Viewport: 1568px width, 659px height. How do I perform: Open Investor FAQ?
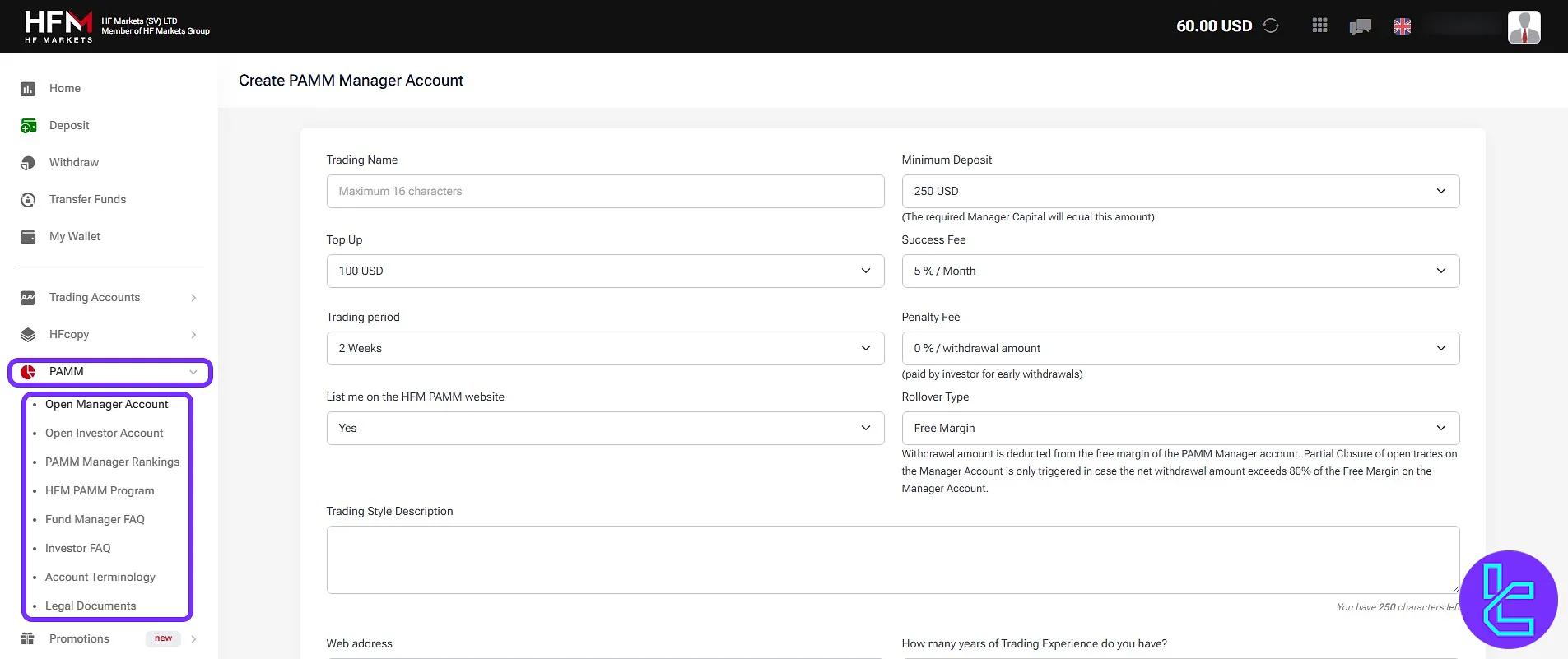[x=77, y=548]
